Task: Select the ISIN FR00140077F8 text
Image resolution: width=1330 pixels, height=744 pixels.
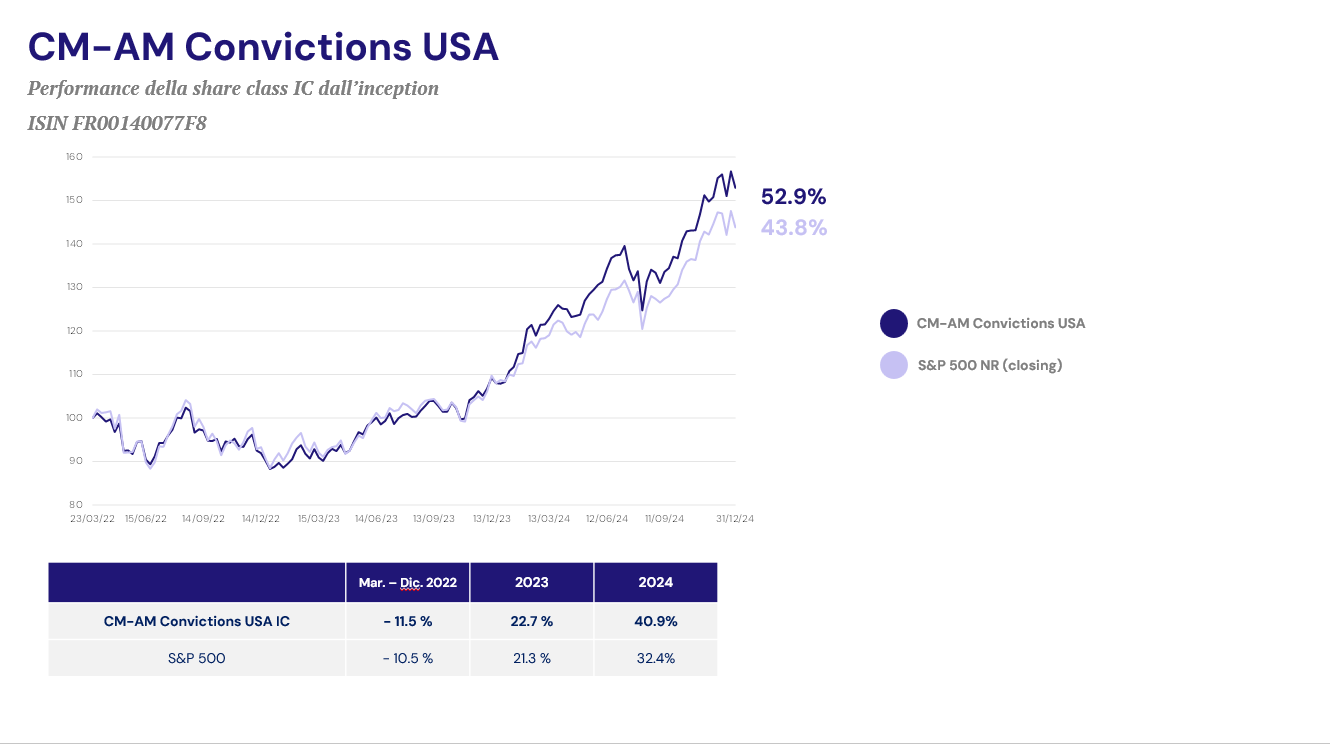Action: (117, 124)
